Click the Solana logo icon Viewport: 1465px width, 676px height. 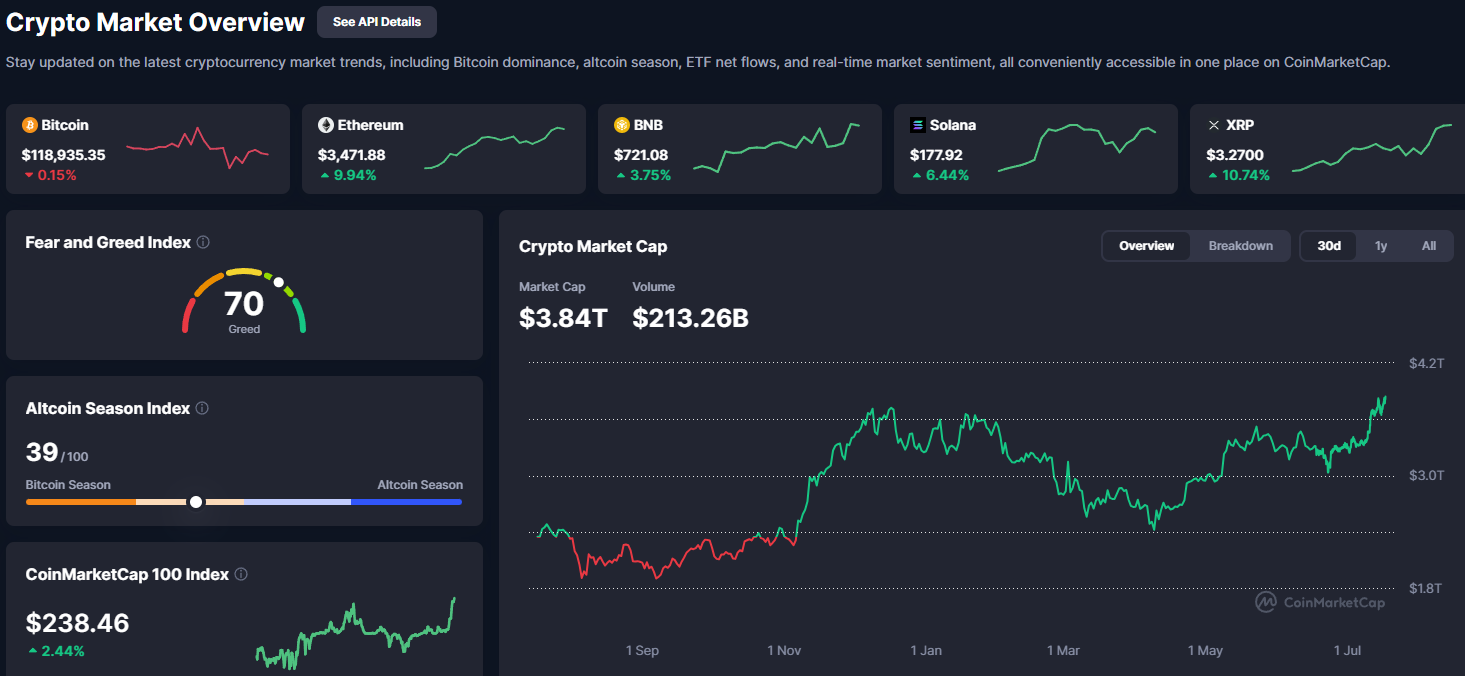[x=917, y=125]
